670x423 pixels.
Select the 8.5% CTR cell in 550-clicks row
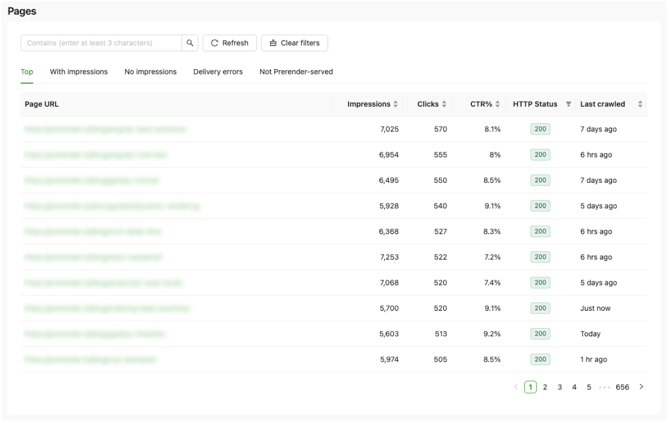click(x=492, y=180)
